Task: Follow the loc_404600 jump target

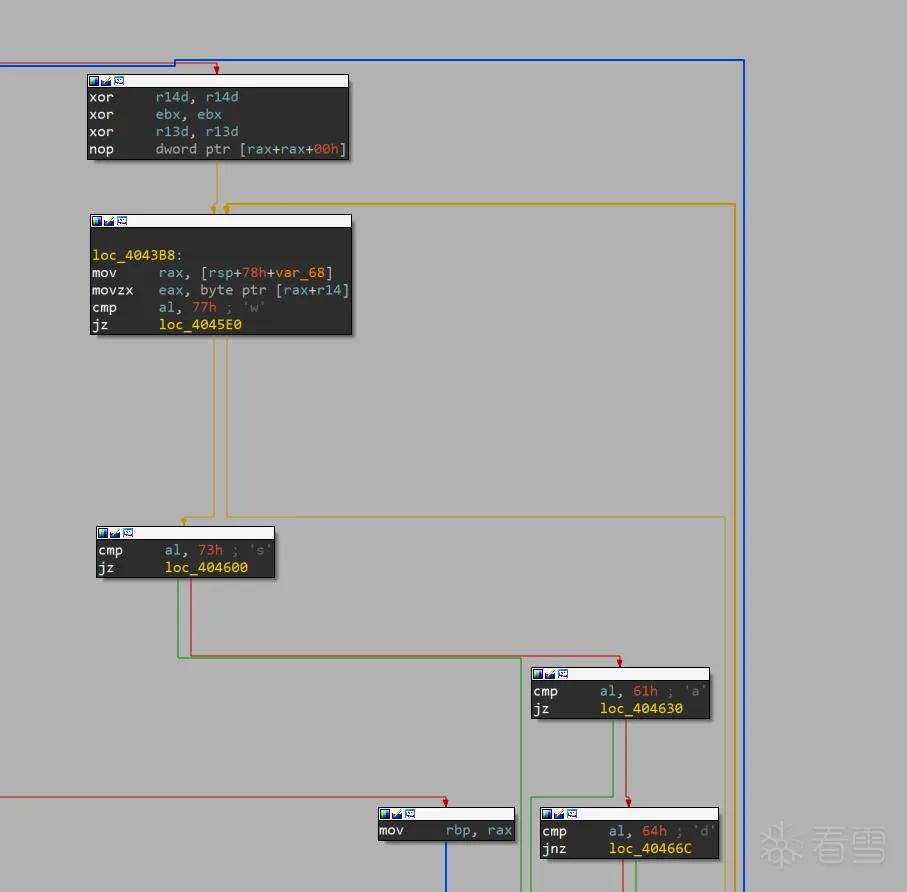Action: click(x=207, y=567)
